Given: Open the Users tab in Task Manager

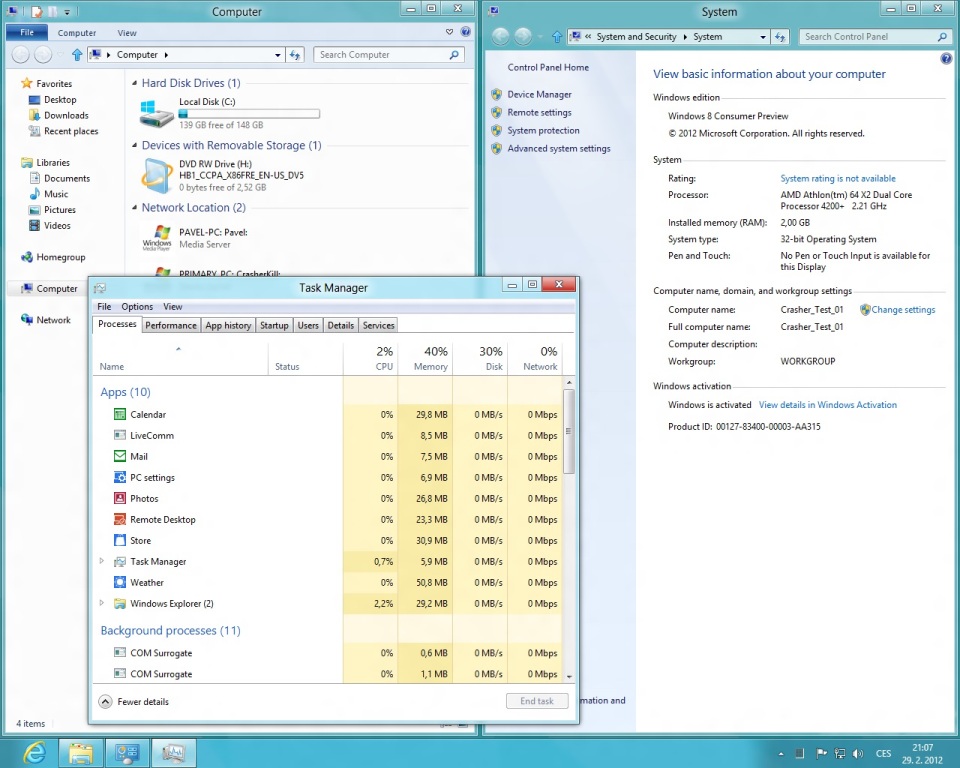Looking at the screenshot, I should tap(308, 325).
